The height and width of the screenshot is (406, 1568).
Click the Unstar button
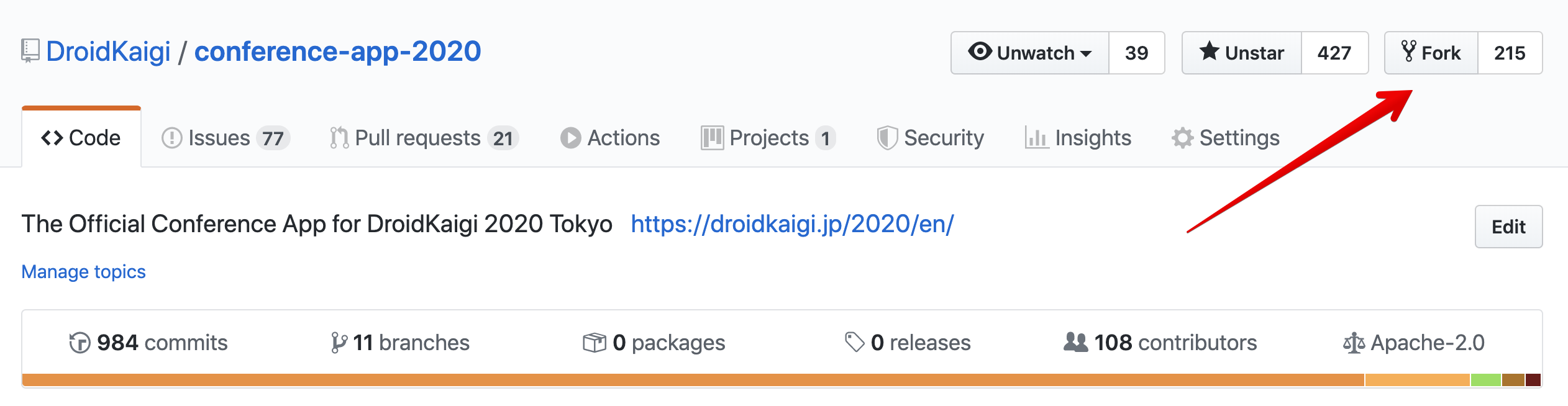point(1242,53)
